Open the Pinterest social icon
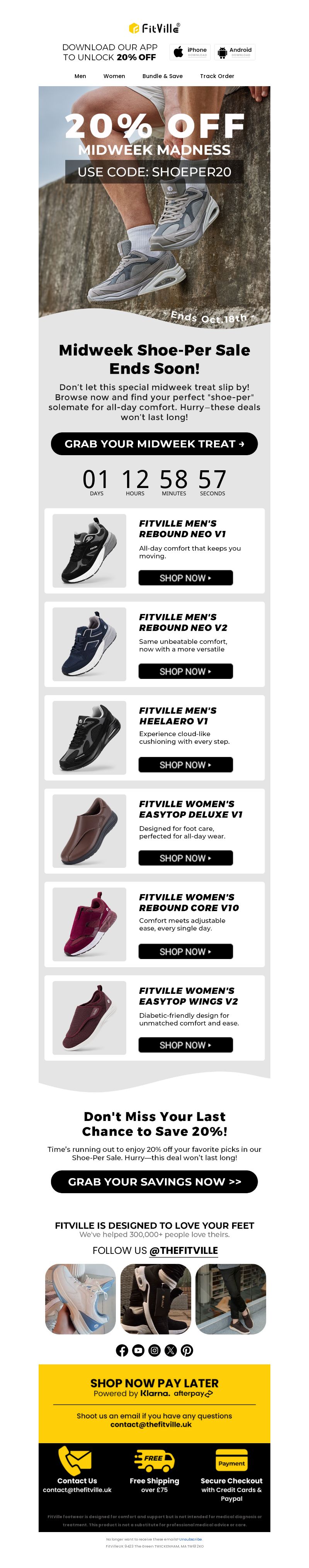This screenshot has height=1568, width=309. (x=187, y=1350)
